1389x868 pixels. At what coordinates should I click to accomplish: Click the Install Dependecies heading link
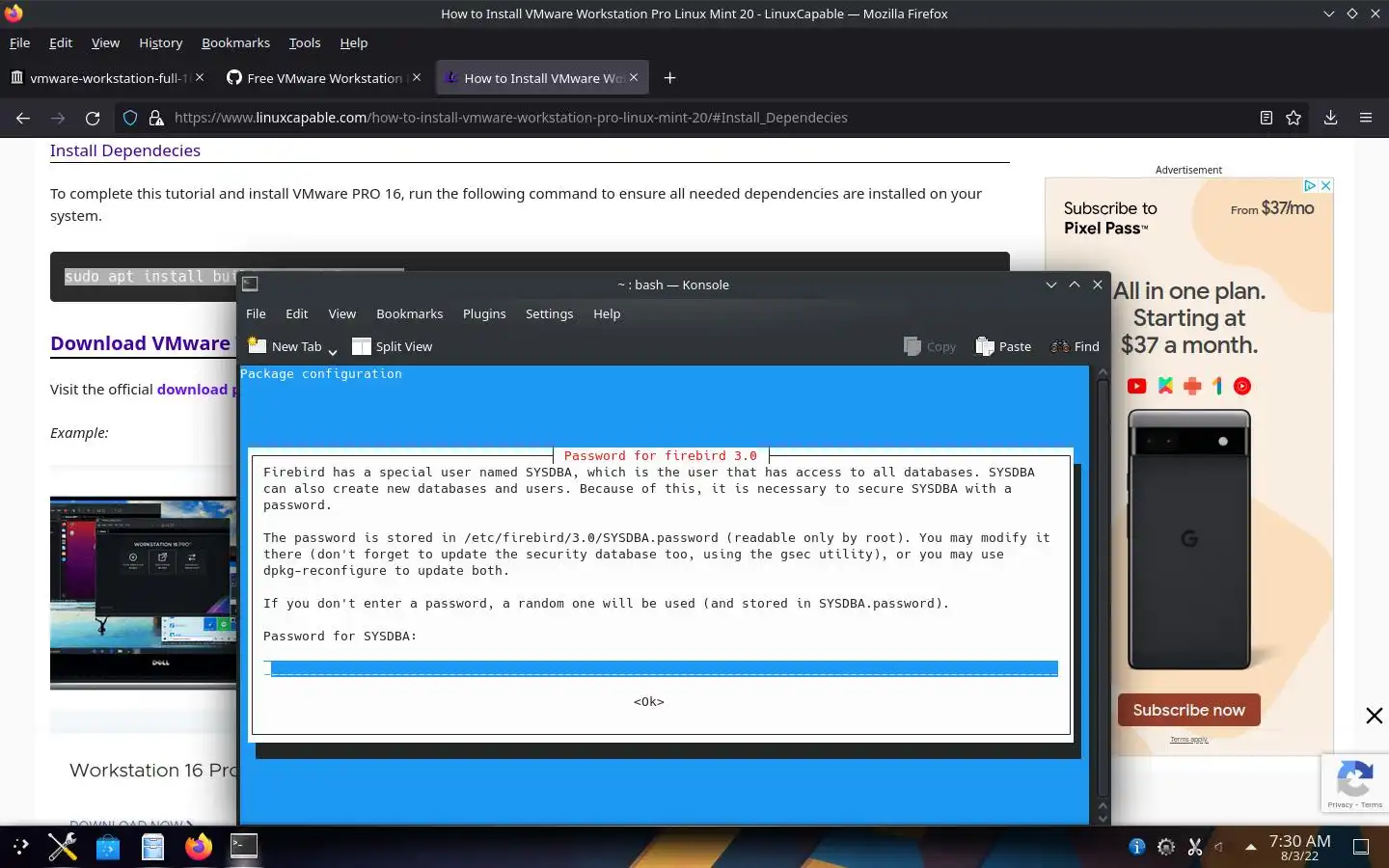(x=125, y=150)
